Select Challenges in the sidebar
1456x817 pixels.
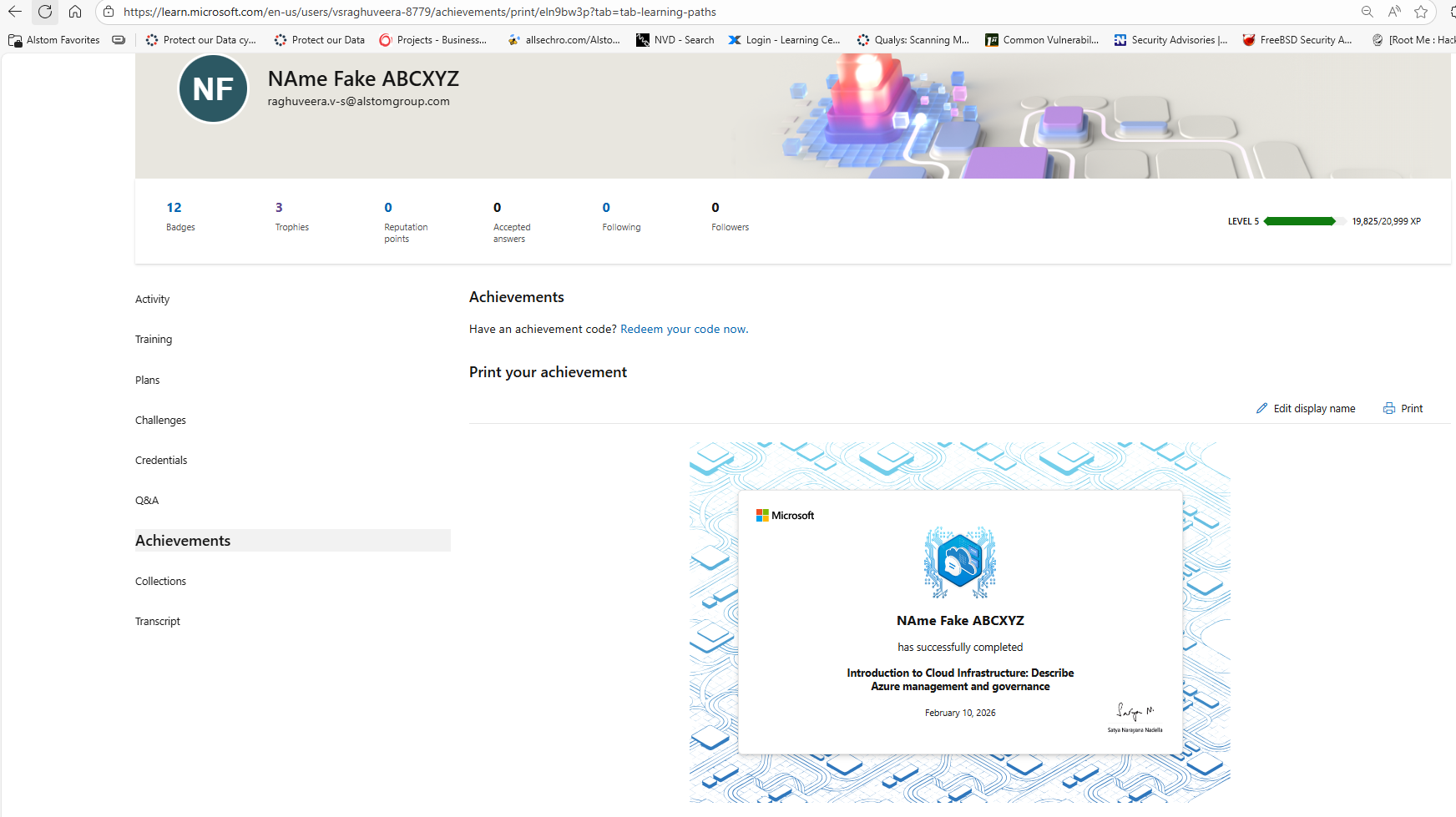click(161, 421)
